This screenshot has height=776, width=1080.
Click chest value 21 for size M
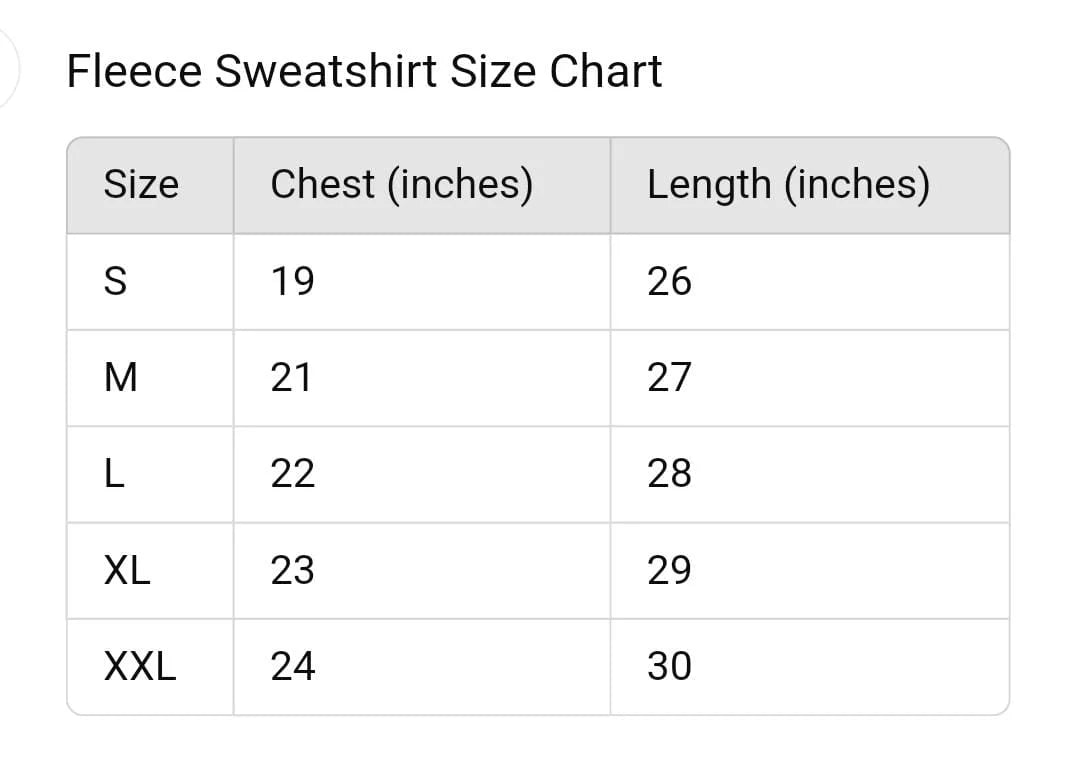pyautogui.click(x=292, y=378)
